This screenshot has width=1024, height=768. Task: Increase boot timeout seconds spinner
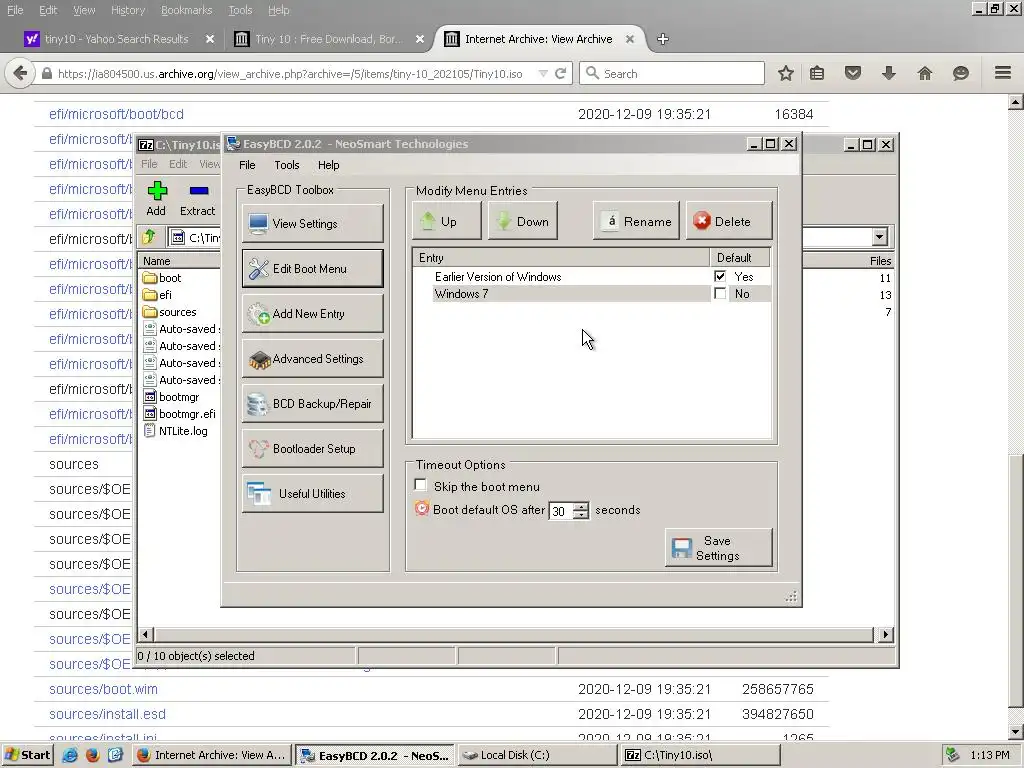(581, 507)
